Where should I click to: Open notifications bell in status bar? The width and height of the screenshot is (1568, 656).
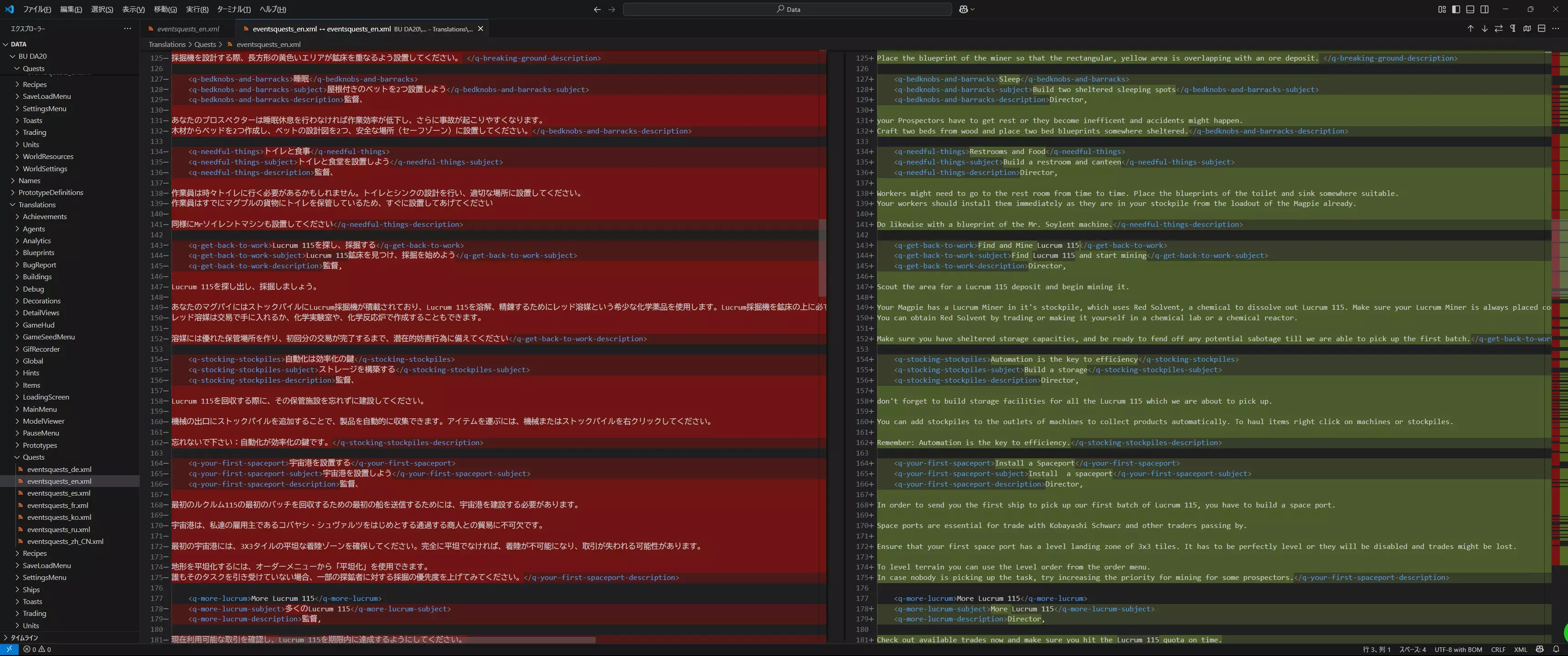[1556, 649]
